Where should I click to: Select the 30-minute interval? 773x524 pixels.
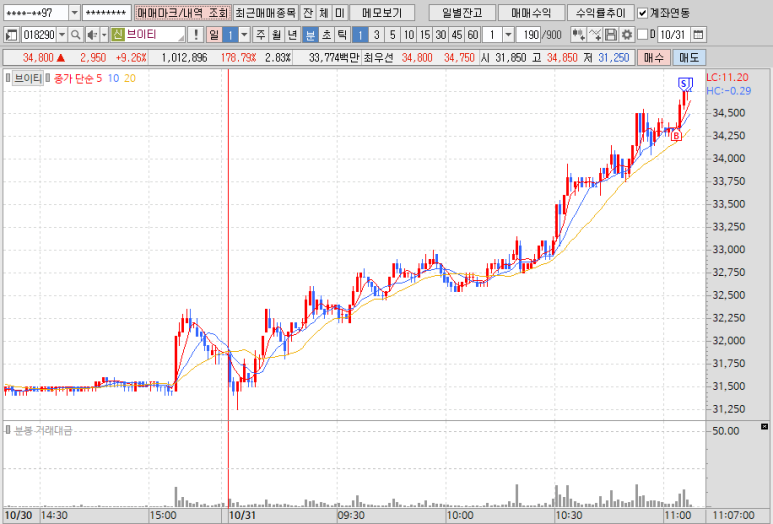[x=441, y=35]
